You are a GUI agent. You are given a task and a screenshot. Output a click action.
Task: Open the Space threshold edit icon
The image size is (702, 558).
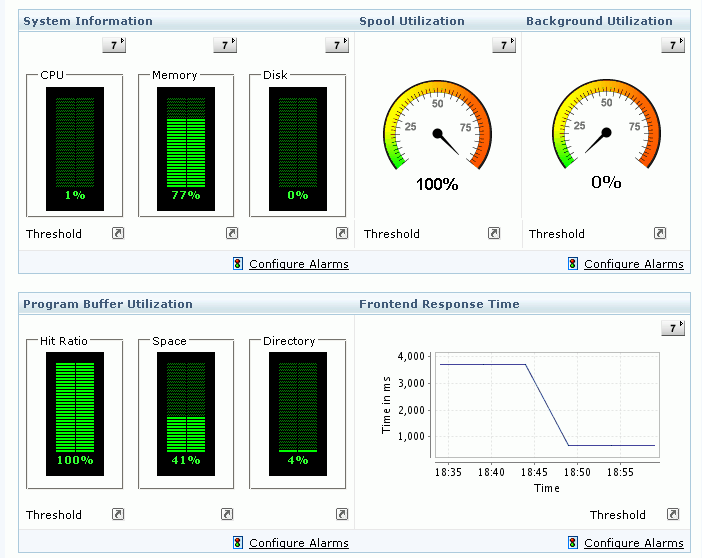(227, 514)
